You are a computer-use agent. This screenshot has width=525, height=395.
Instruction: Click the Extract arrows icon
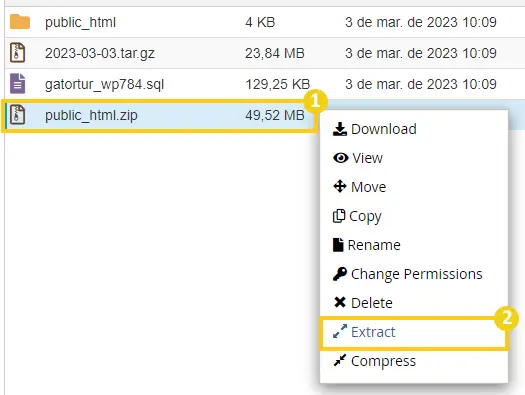coord(340,331)
